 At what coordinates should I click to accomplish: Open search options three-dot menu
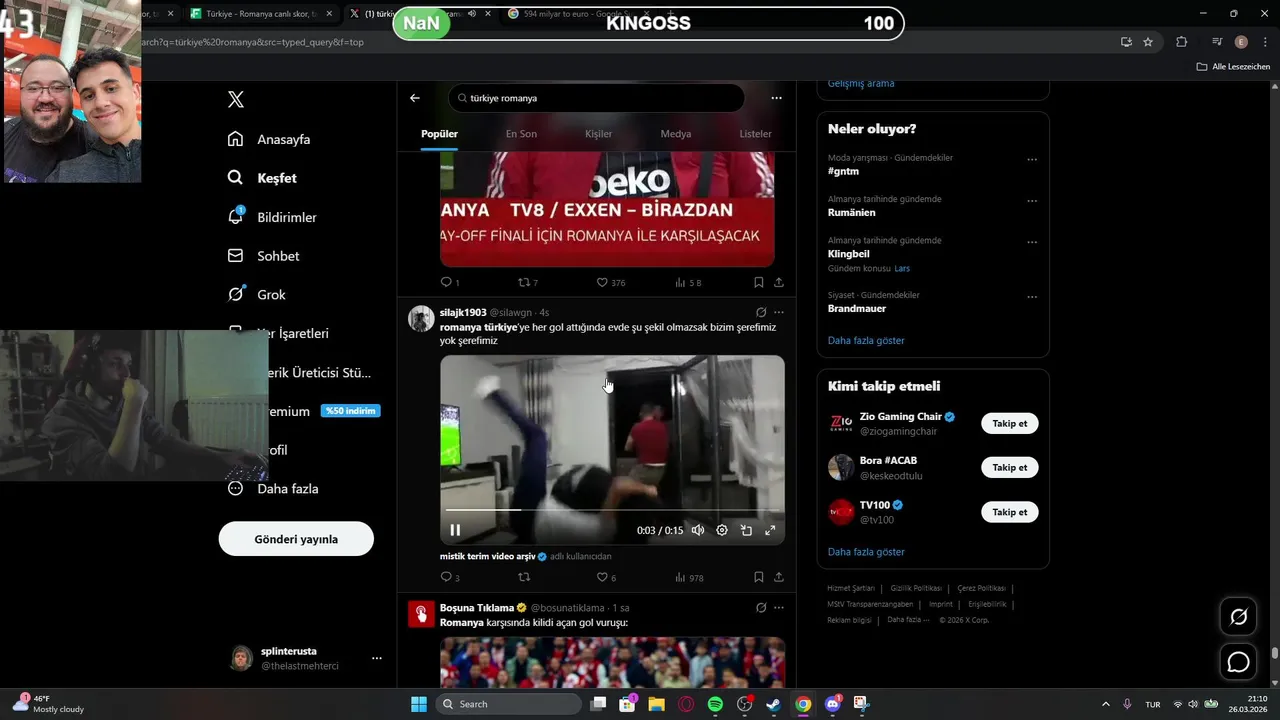click(776, 98)
